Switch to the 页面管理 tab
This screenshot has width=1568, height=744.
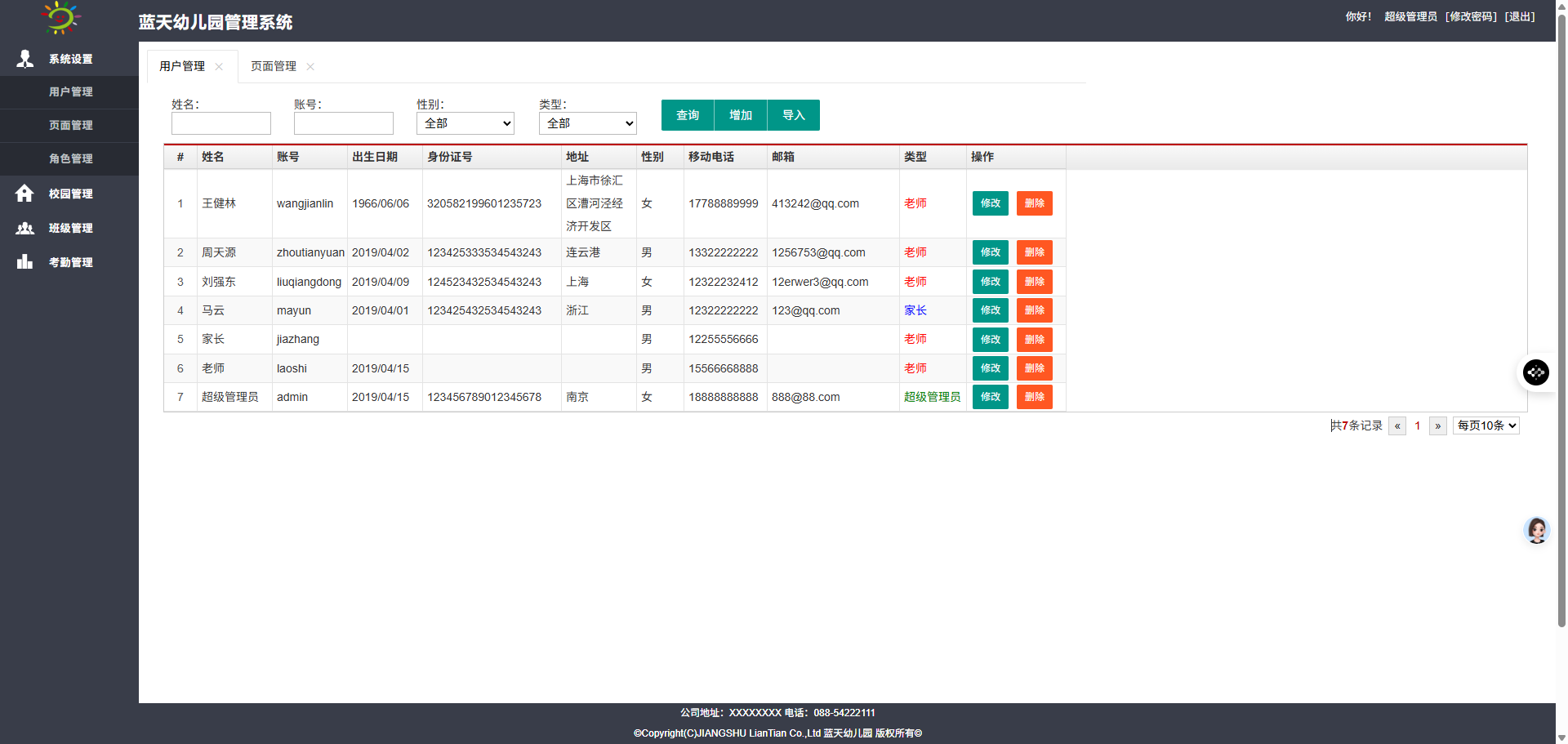point(274,67)
